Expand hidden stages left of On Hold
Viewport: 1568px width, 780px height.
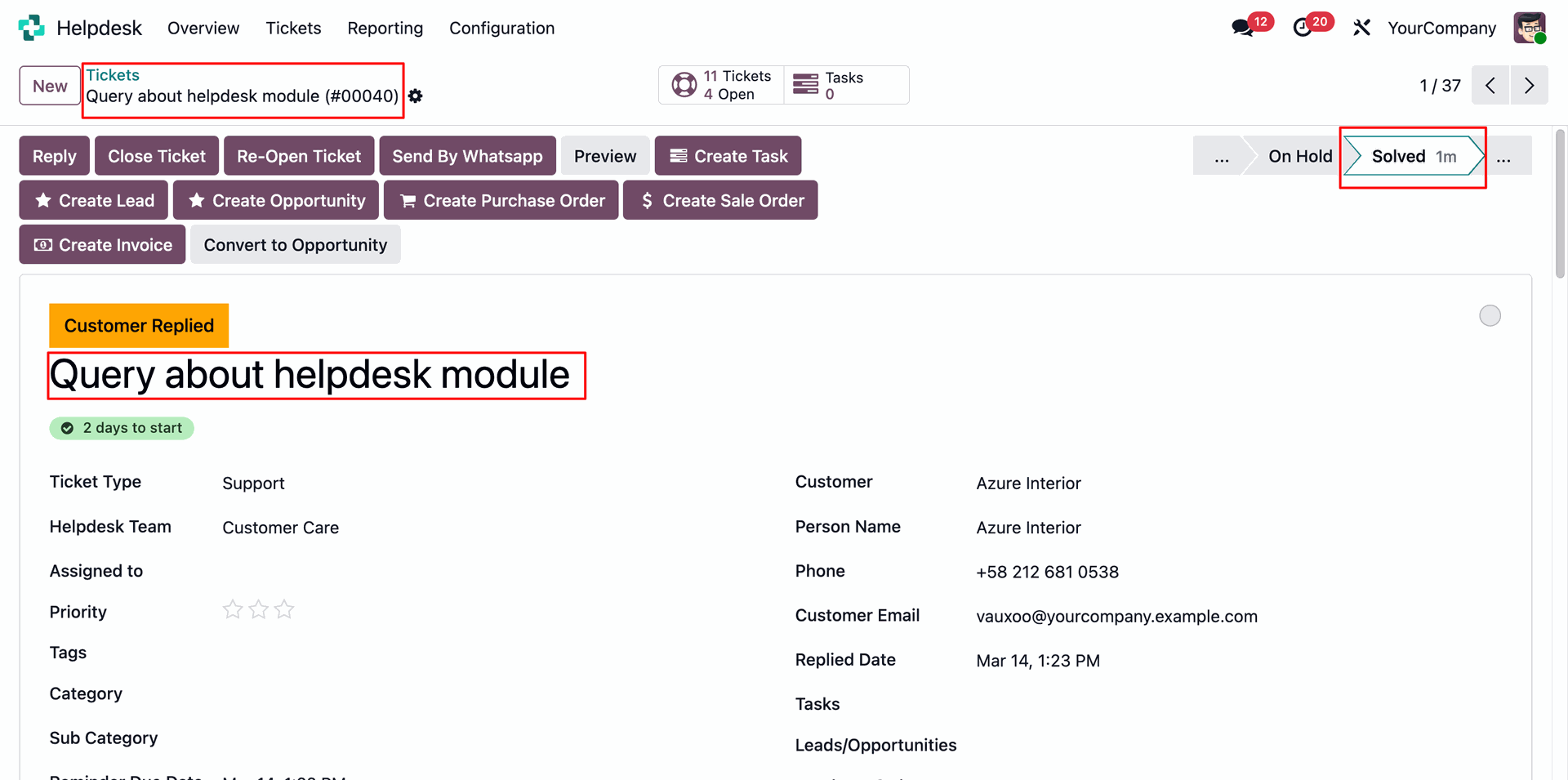point(1221,156)
